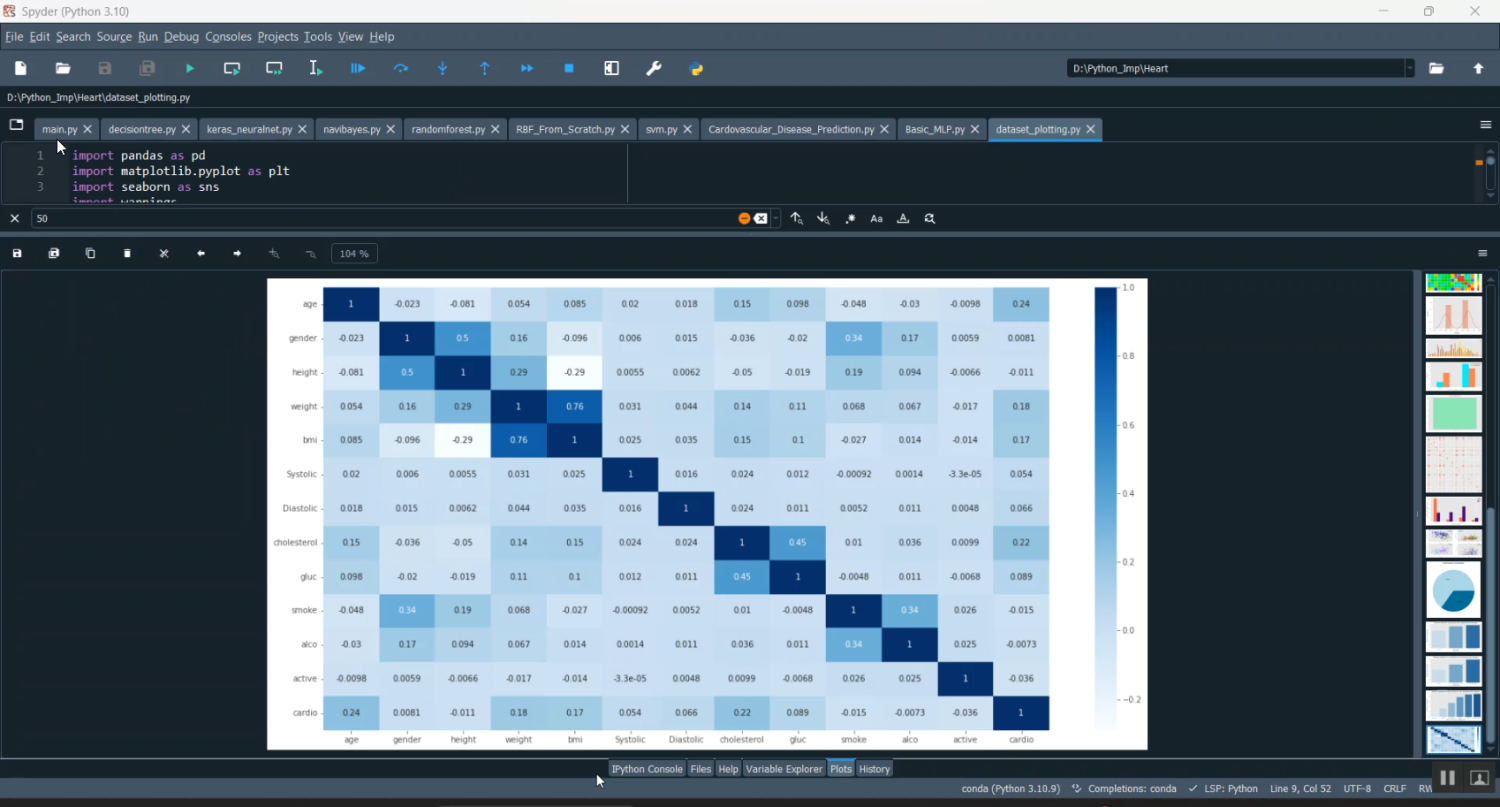Toggle whole-word matching in search
The width and height of the screenshot is (1500, 807).
pos(903,218)
